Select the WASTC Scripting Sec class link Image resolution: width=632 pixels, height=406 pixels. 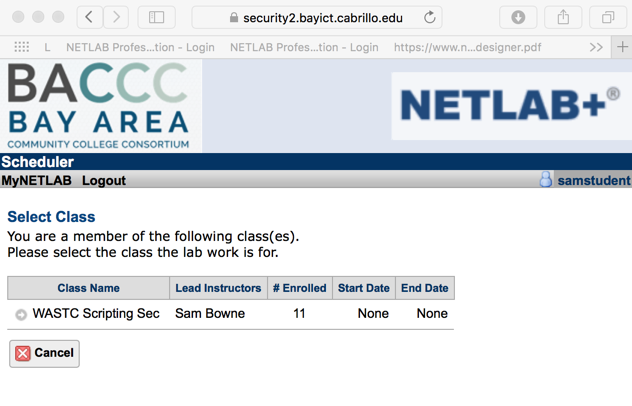(x=96, y=314)
